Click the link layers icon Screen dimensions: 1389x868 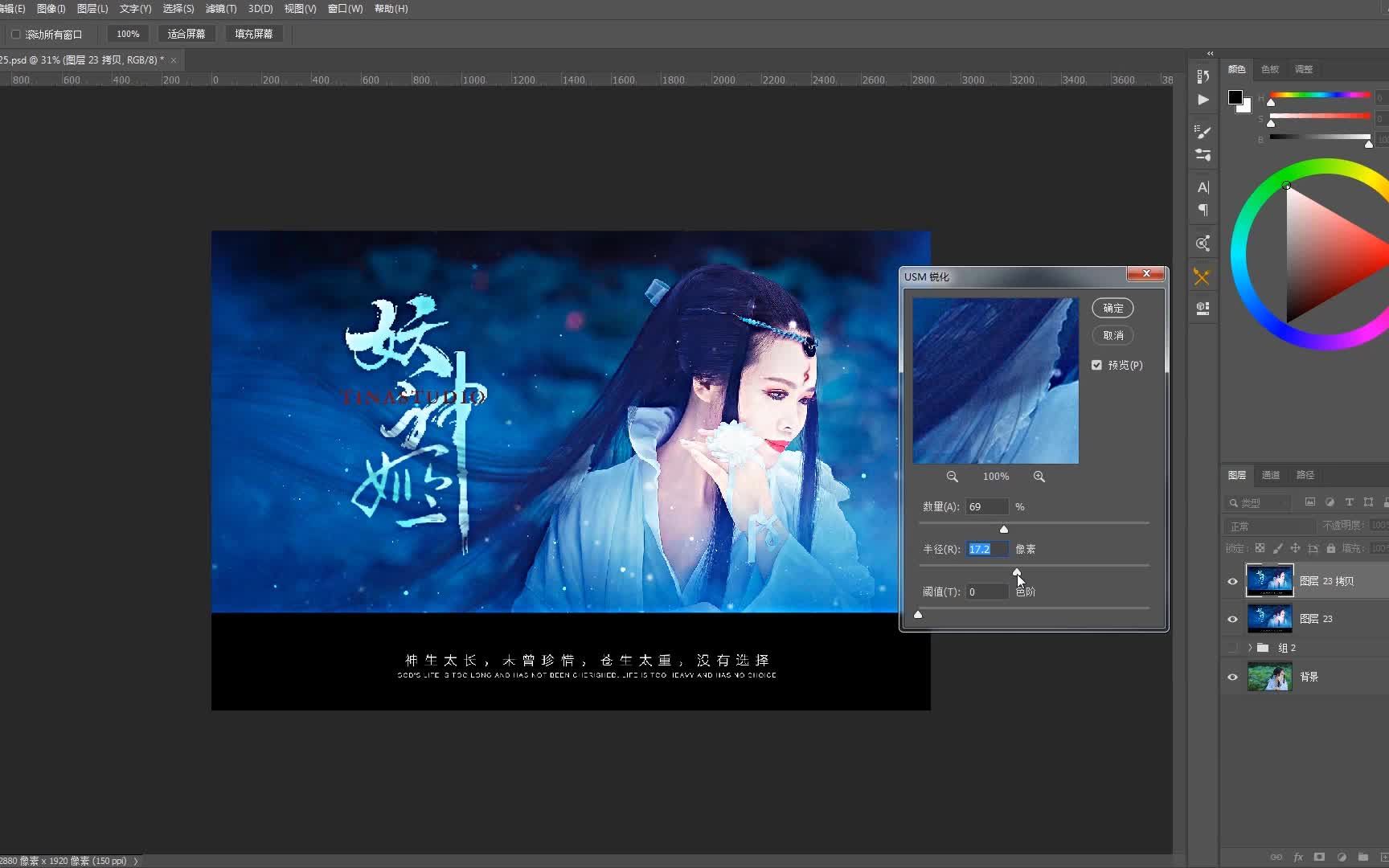(1276, 857)
